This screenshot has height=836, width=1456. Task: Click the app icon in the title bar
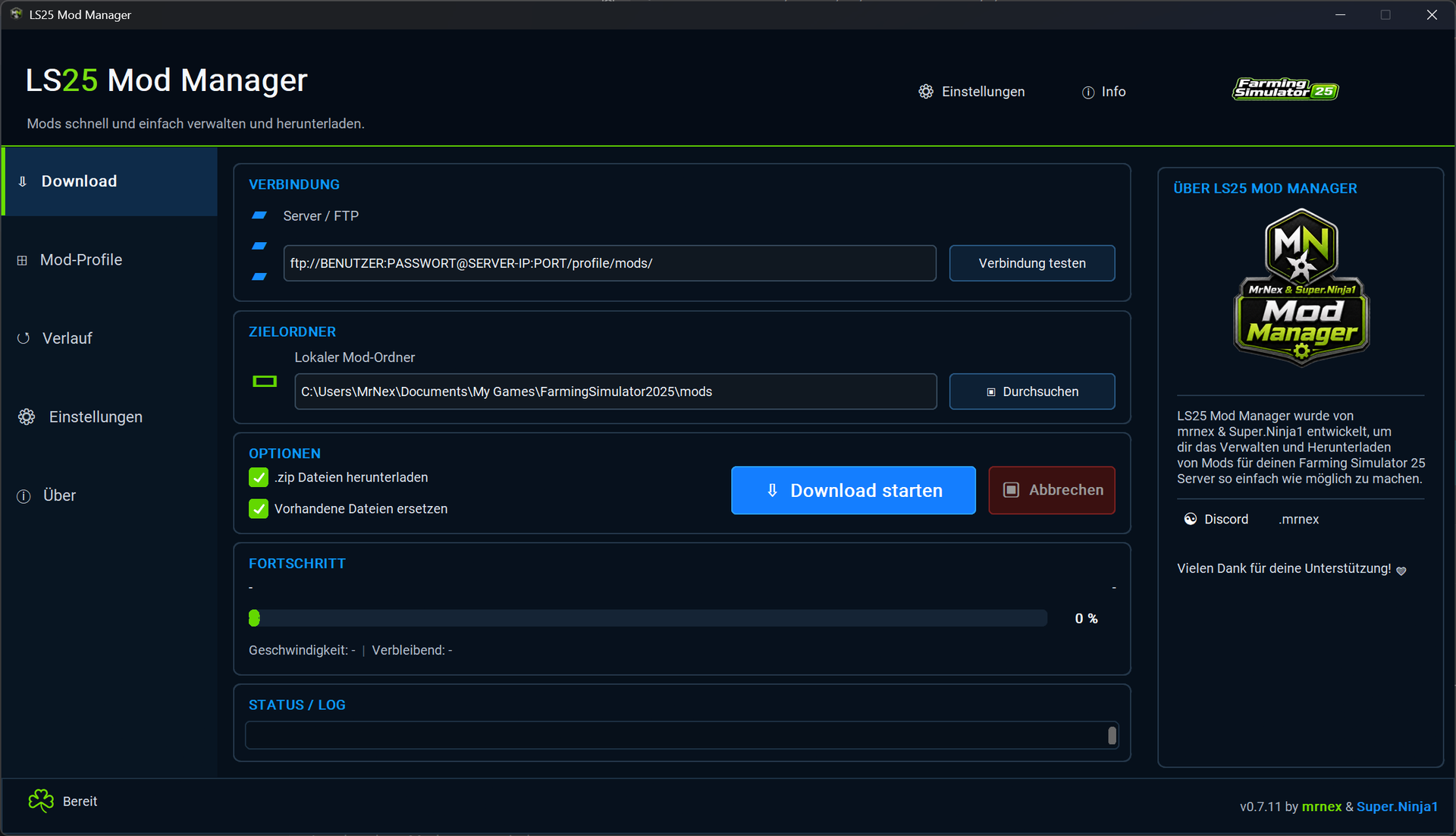pyautogui.click(x=16, y=14)
